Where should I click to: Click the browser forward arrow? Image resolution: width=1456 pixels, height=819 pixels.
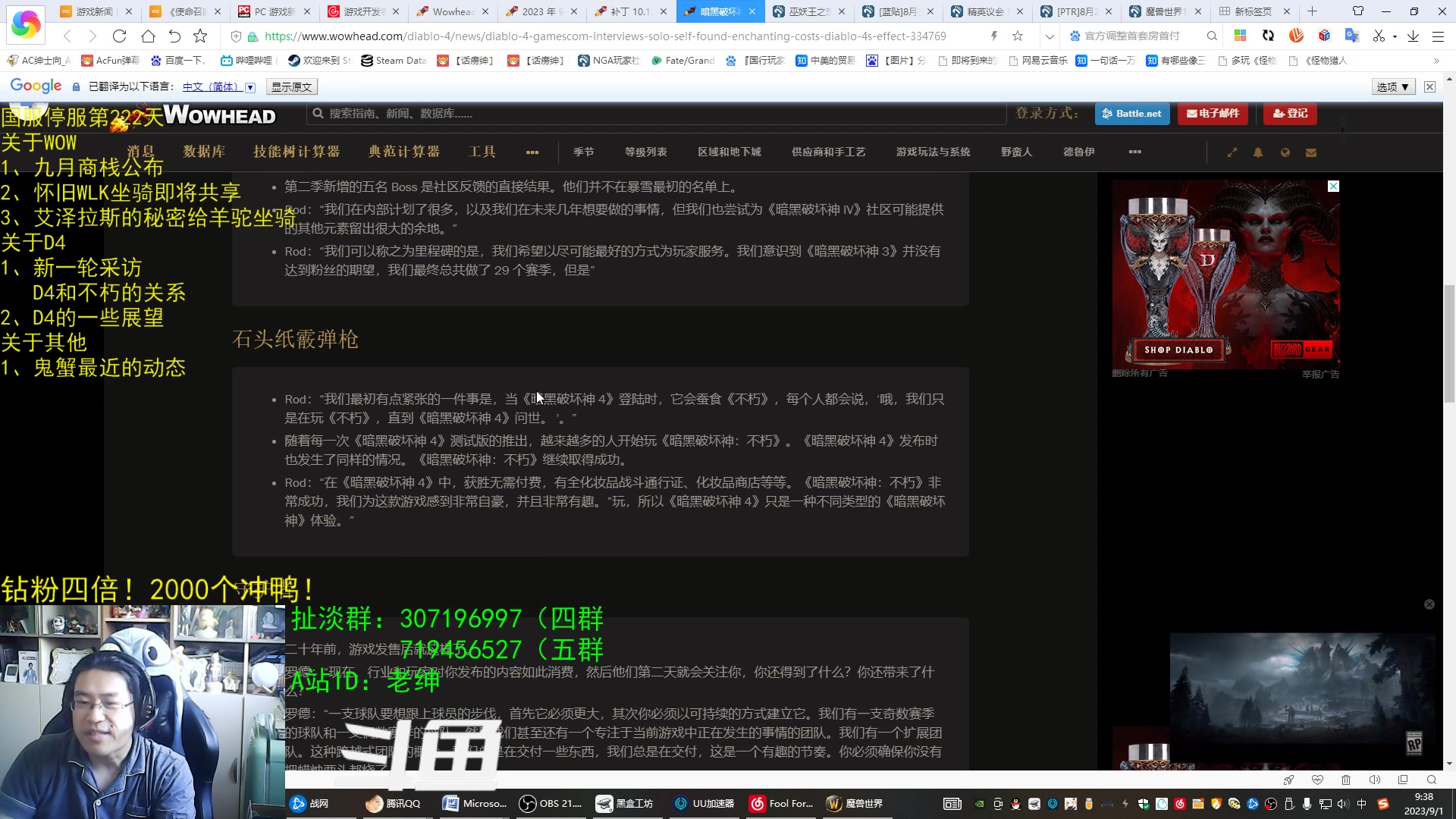[x=93, y=36]
